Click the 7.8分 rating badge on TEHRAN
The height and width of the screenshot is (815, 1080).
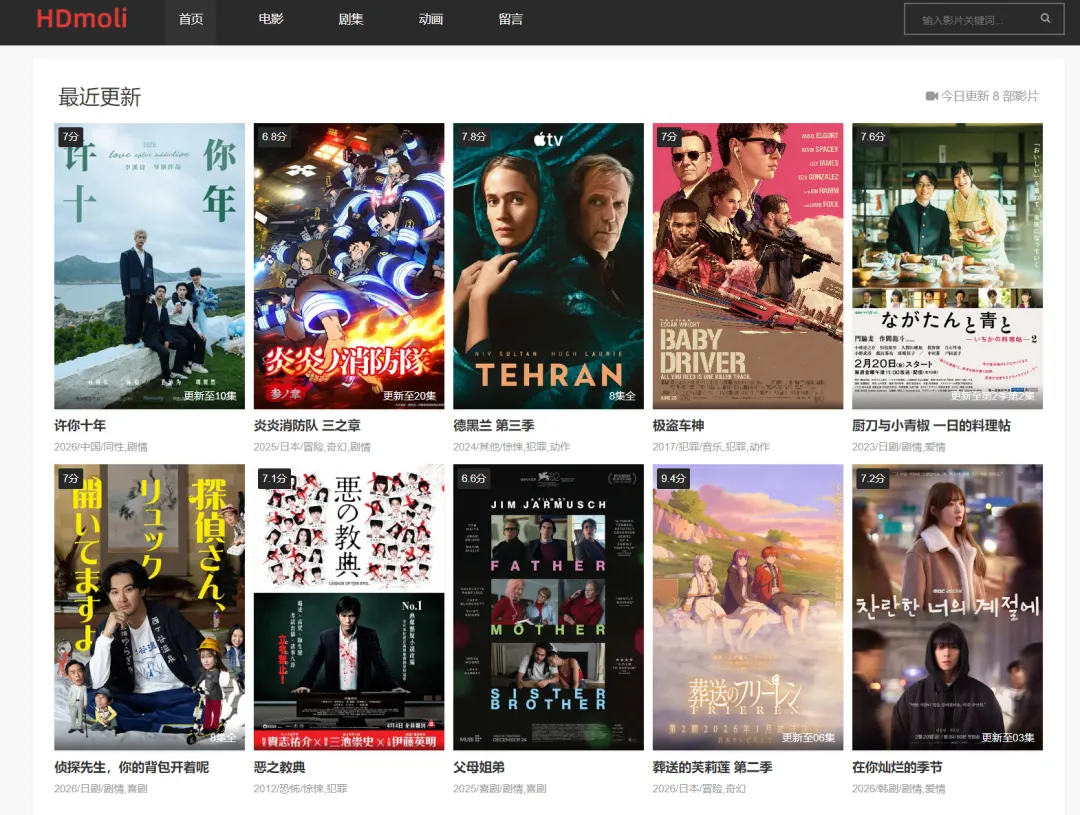[473, 136]
